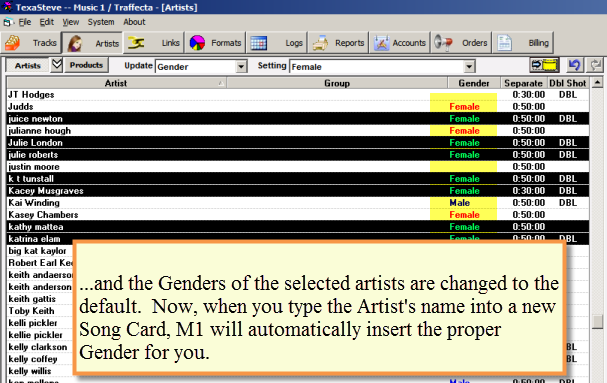Select the Kasey Chambers row
This screenshot has height=383, width=607.
click(298, 215)
